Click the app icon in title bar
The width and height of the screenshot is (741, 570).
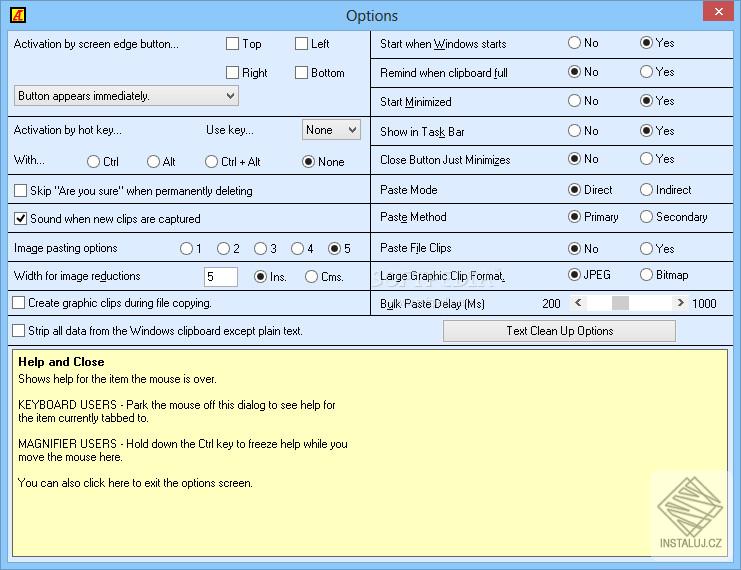click(17, 15)
